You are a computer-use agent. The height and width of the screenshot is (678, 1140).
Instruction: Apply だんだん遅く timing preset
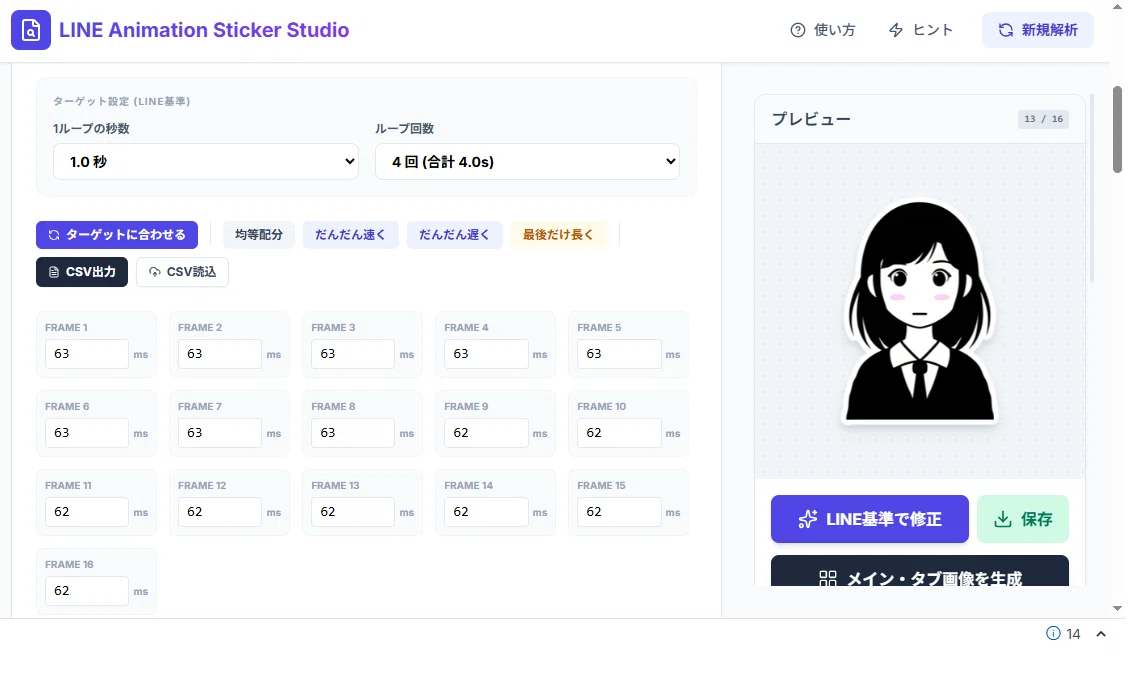click(x=454, y=235)
